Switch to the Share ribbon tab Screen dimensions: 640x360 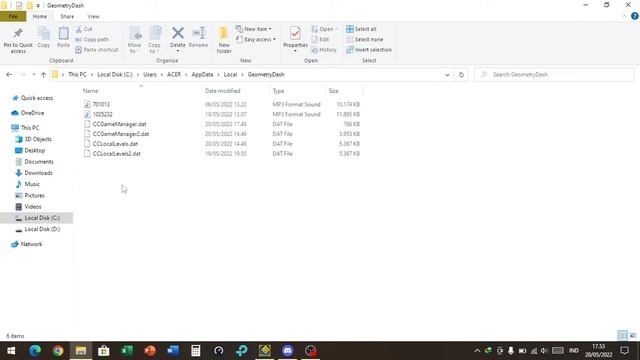[67, 17]
